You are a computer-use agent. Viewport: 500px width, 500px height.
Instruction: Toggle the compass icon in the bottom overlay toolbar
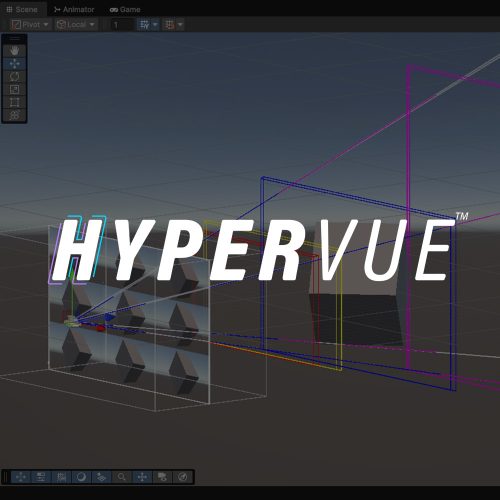coord(182,477)
